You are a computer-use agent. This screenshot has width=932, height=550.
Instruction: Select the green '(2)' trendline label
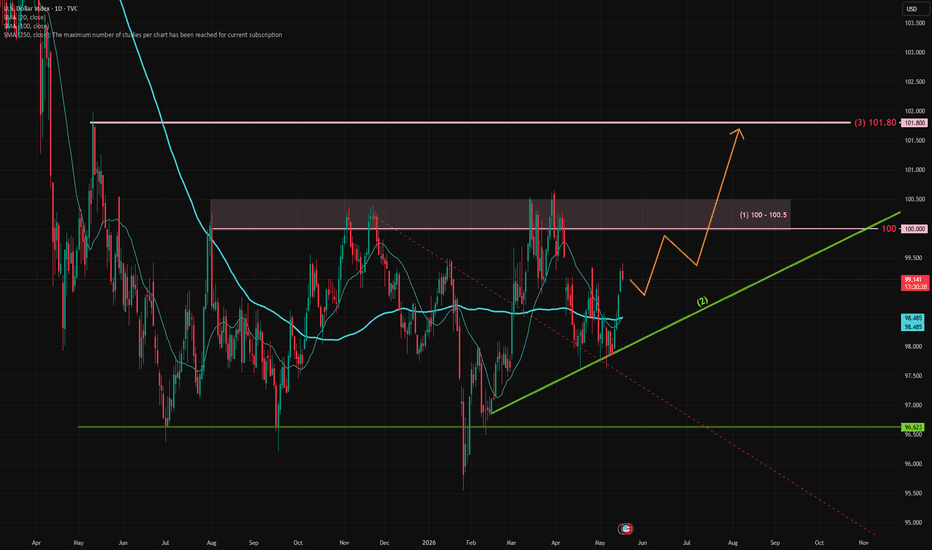click(703, 301)
